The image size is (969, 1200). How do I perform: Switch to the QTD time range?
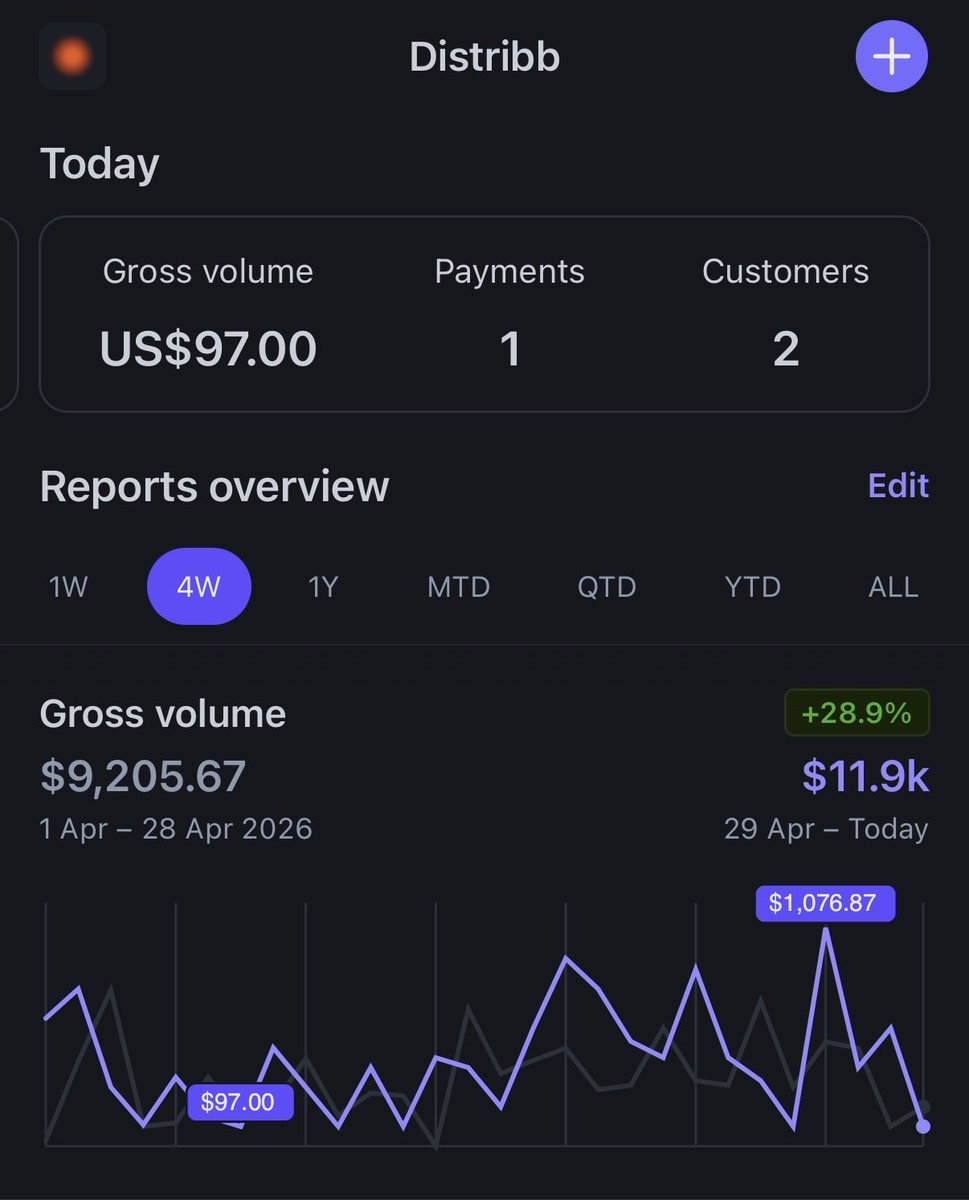(x=607, y=587)
